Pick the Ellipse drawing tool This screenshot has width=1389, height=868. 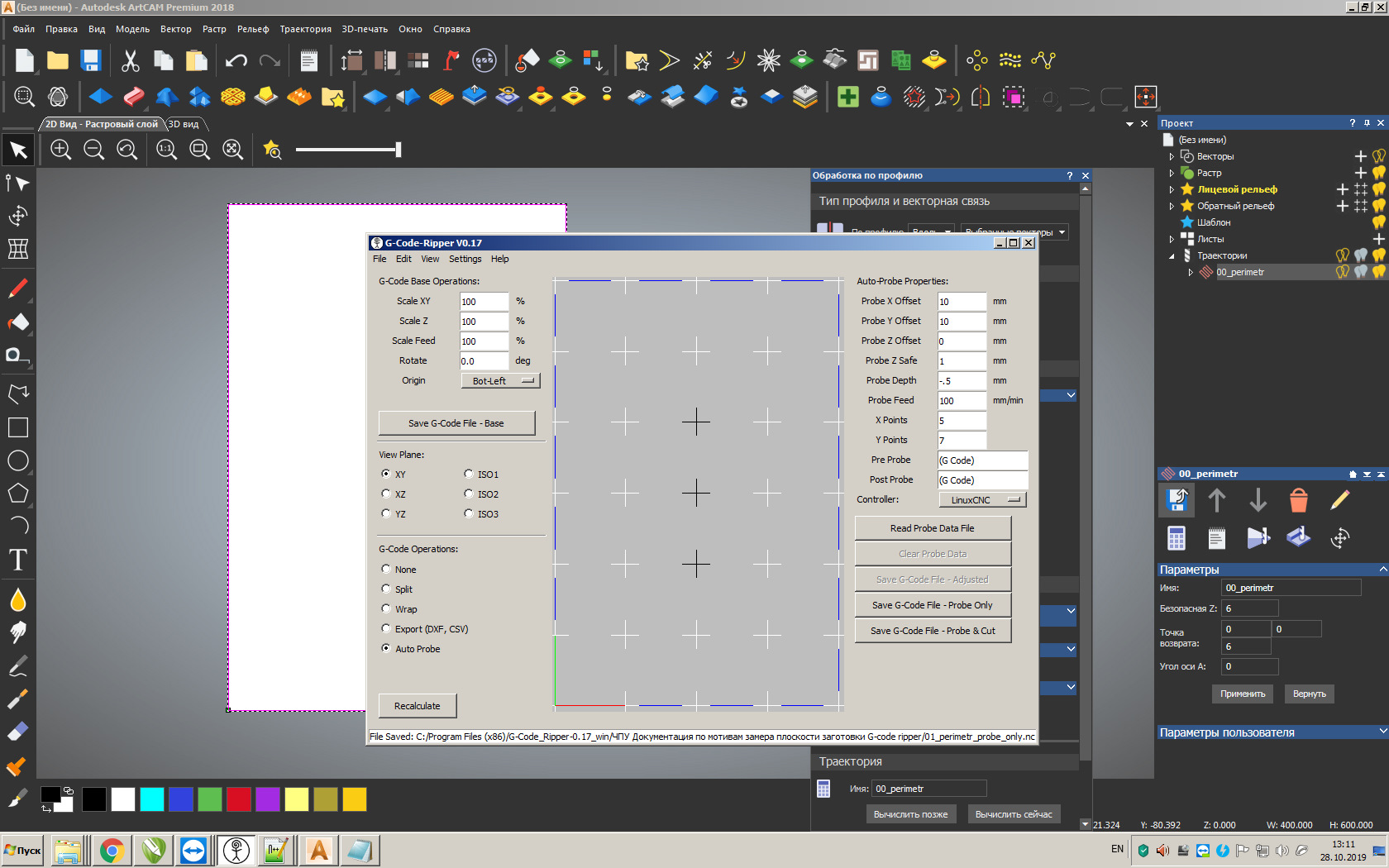[x=18, y=460]
